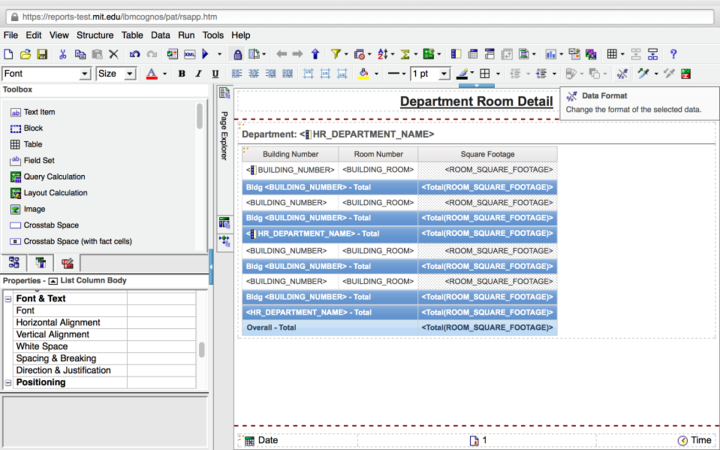Select Query Calculation in Toolbox
This screenshot has height=450, width=720.
(54, 176)
